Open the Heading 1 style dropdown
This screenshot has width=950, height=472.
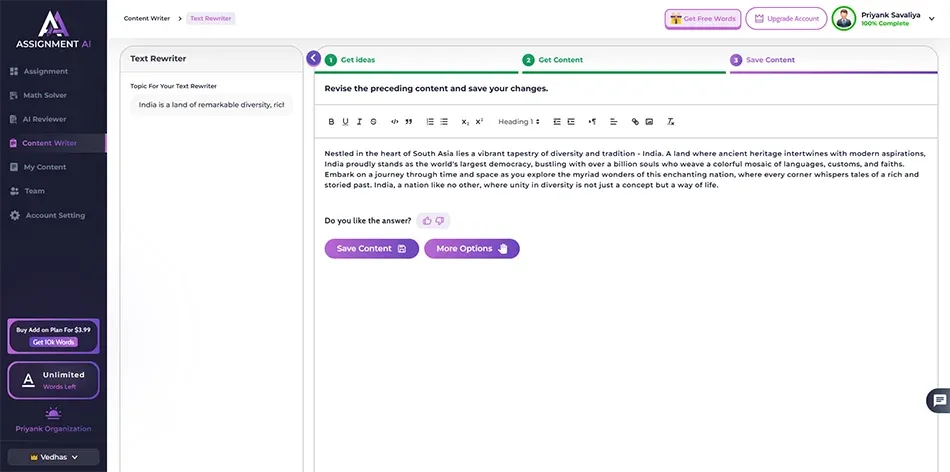519,122
